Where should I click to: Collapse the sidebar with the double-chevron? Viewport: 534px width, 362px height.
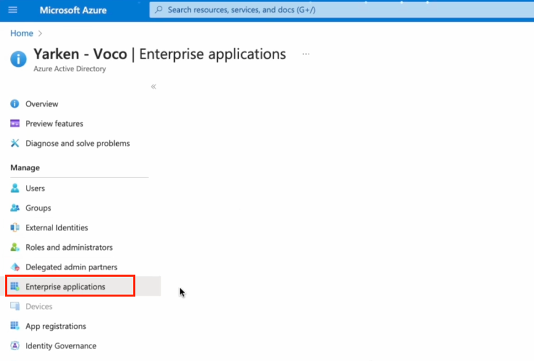[x=154, y=86]
